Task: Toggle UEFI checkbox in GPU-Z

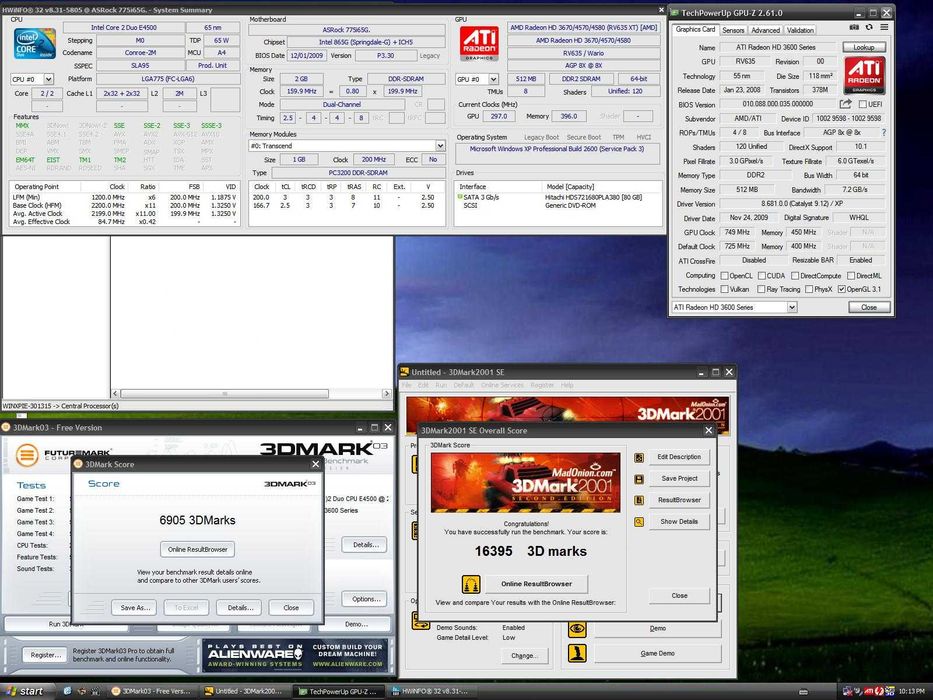Action: (x=862, y=104)
